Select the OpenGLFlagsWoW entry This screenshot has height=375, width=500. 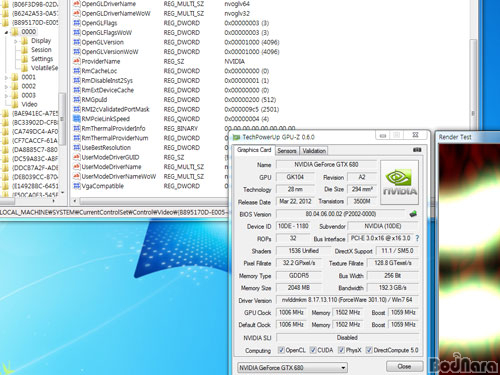click(107, 33)
